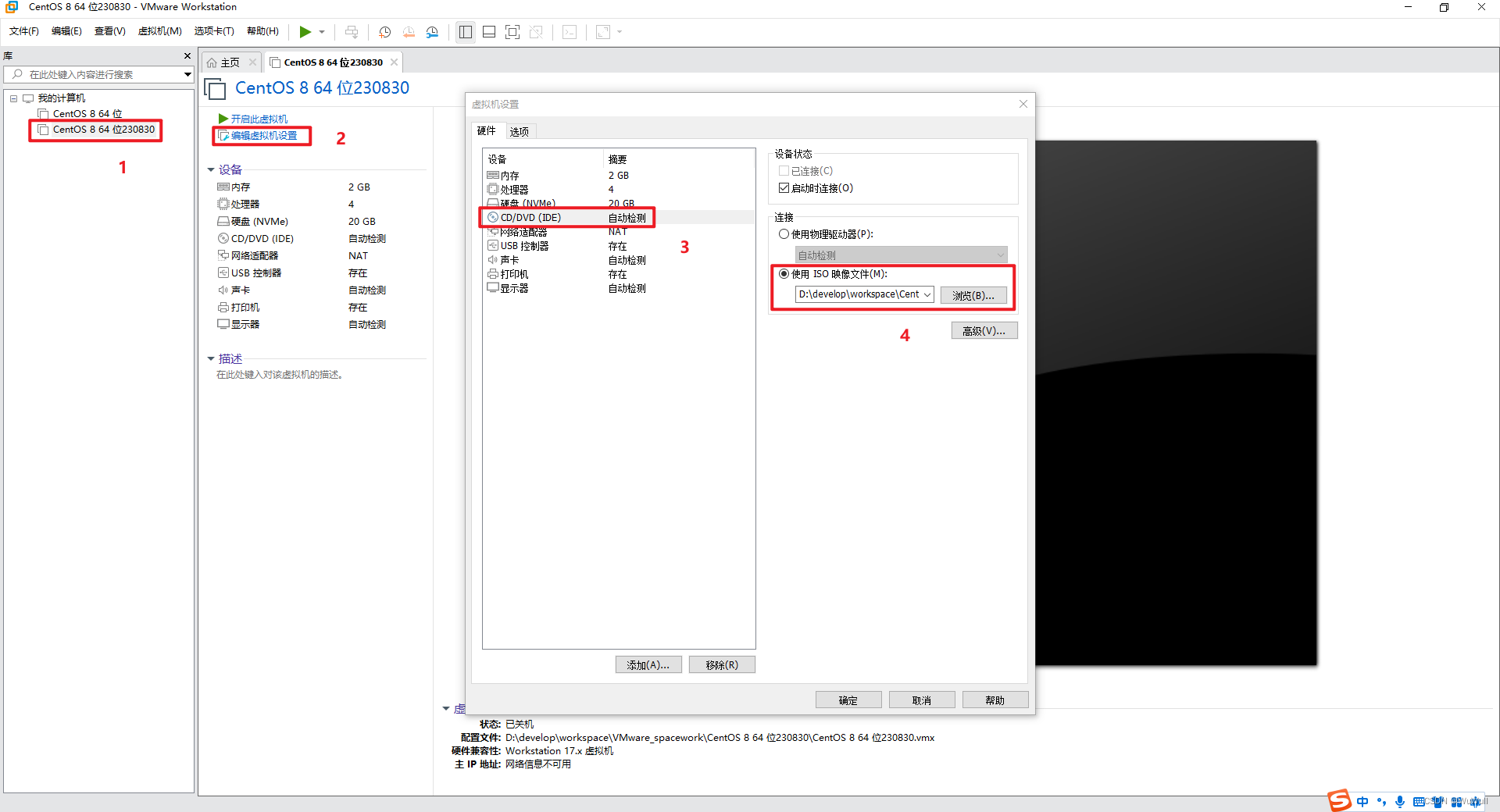This screenshot has width=1500, height=812.
Task: Open the library search dropdown arrow
Action: [187, 74]
